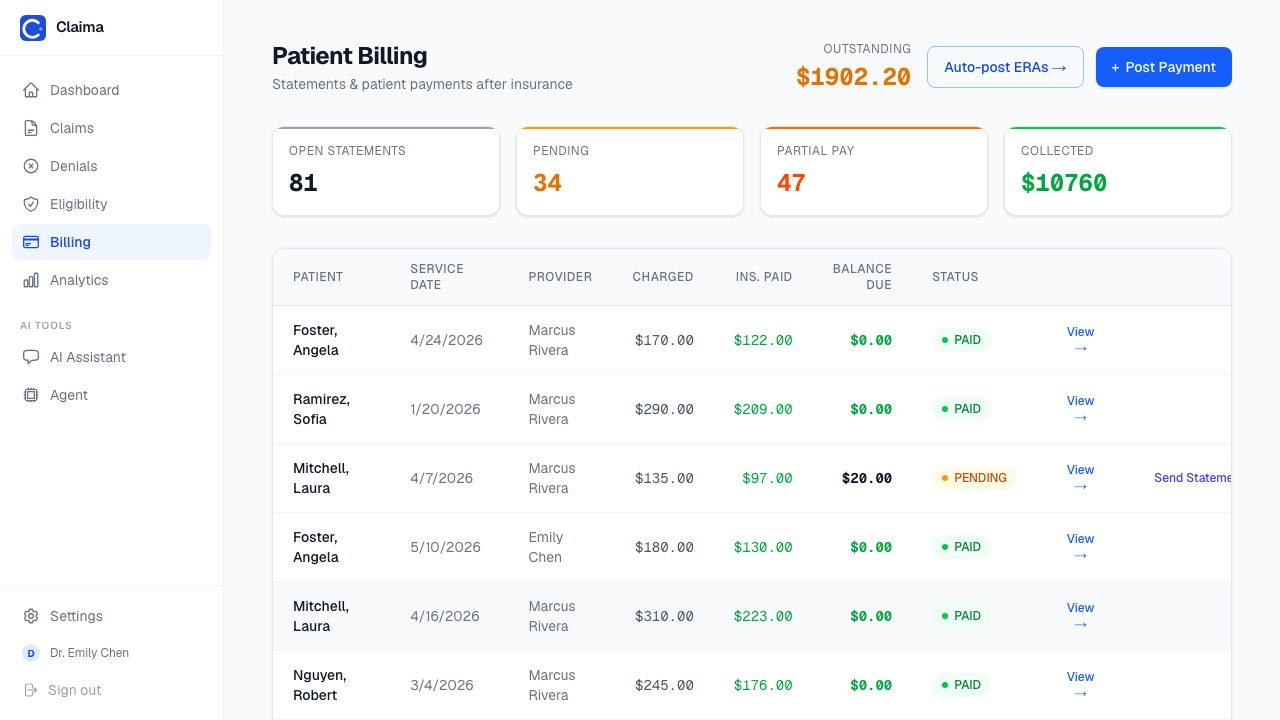Click the Claims document icon
This screenshot has height=720, width=1280.
[x=31, y=128]
